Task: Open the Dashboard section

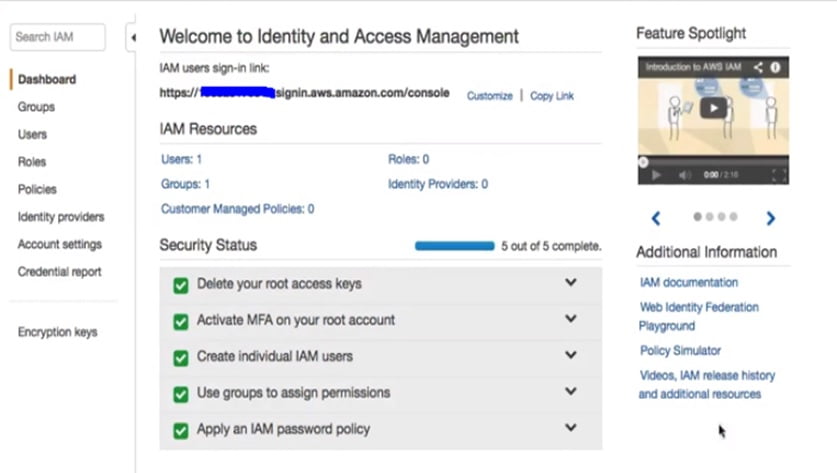Action: (x=47, y=80)
